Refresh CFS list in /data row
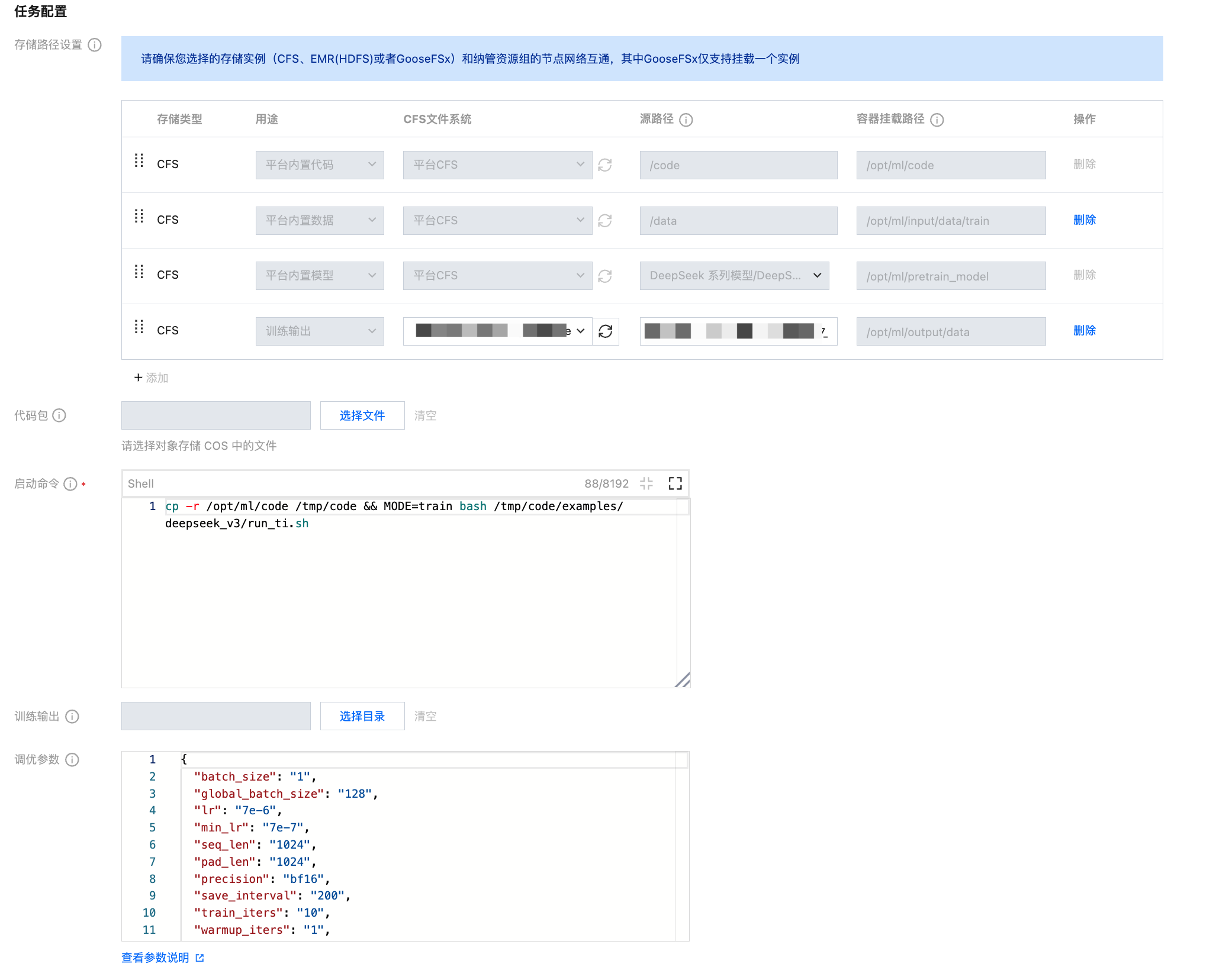Viewport: 1229px width, 980px height. point(605,221)
